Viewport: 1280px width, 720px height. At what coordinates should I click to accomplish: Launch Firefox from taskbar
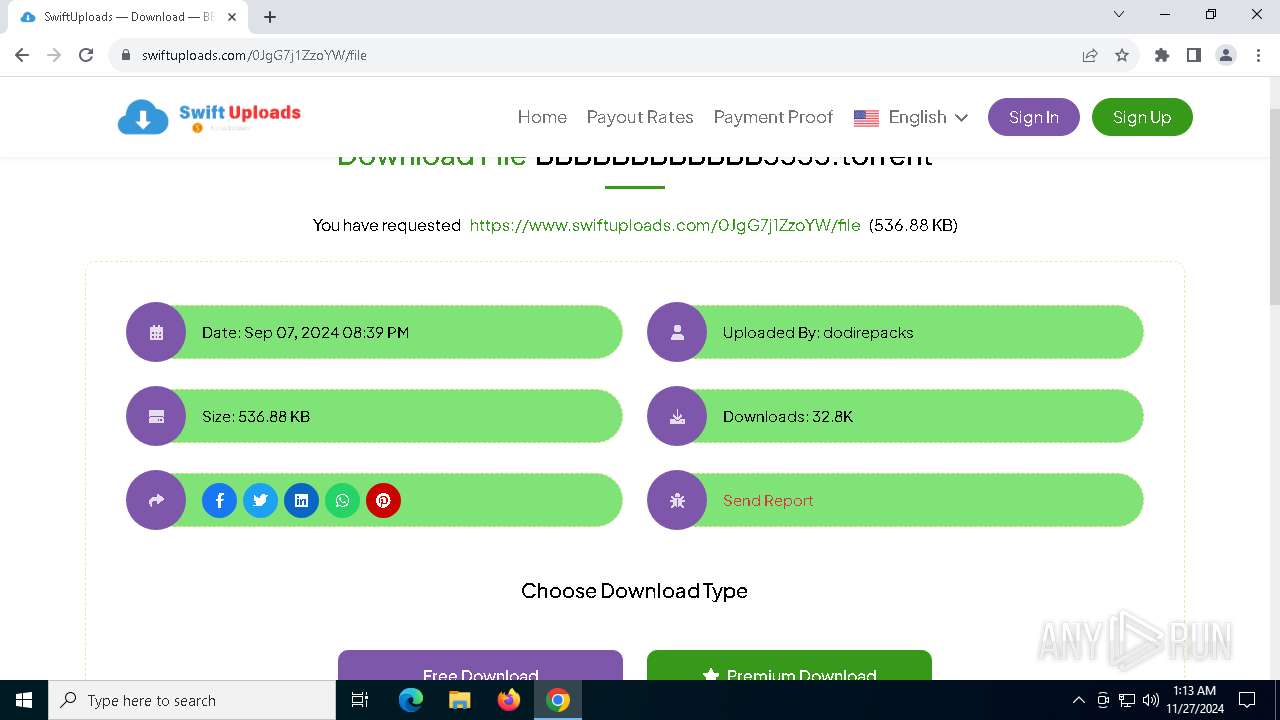[x=509, y=700]
